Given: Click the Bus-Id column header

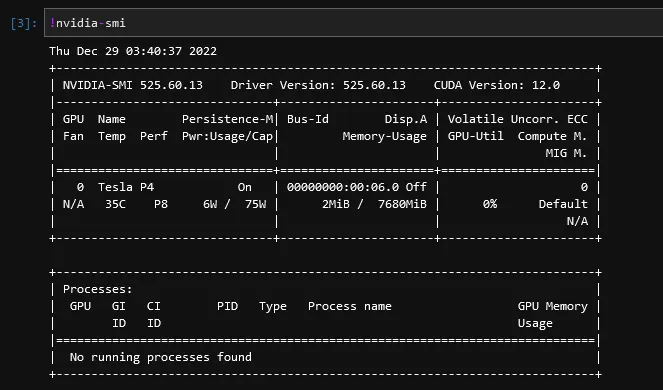Looking at the screenshot, I should tap(308, 119).
